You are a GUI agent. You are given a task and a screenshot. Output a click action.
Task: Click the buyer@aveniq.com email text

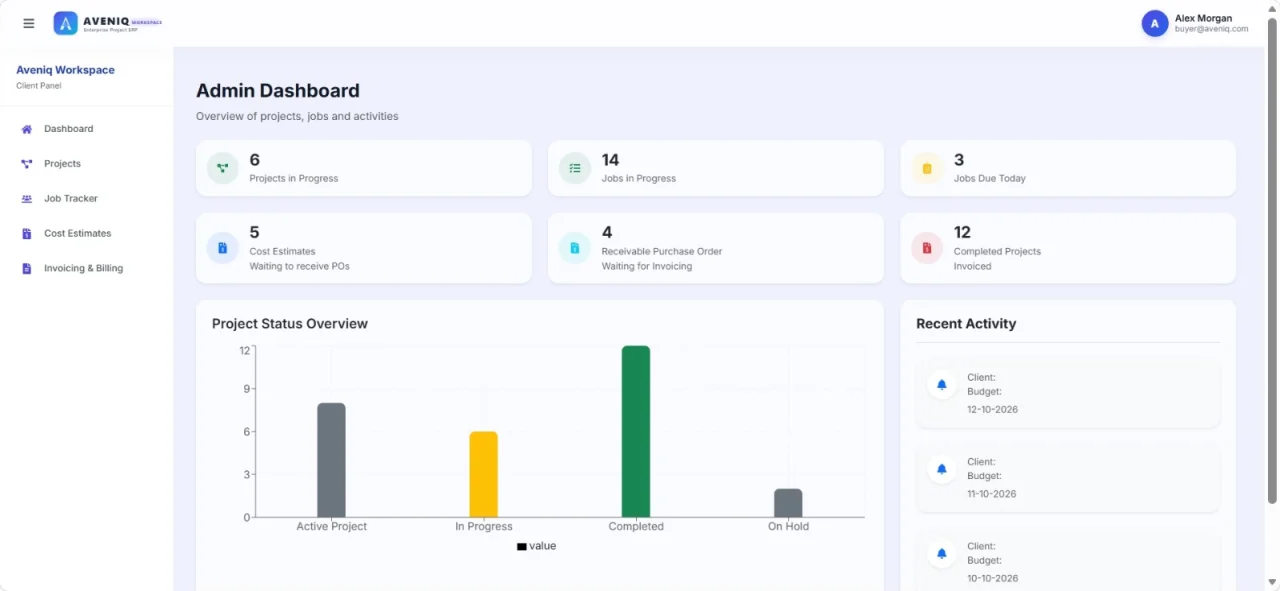(x=1211, y=30)
